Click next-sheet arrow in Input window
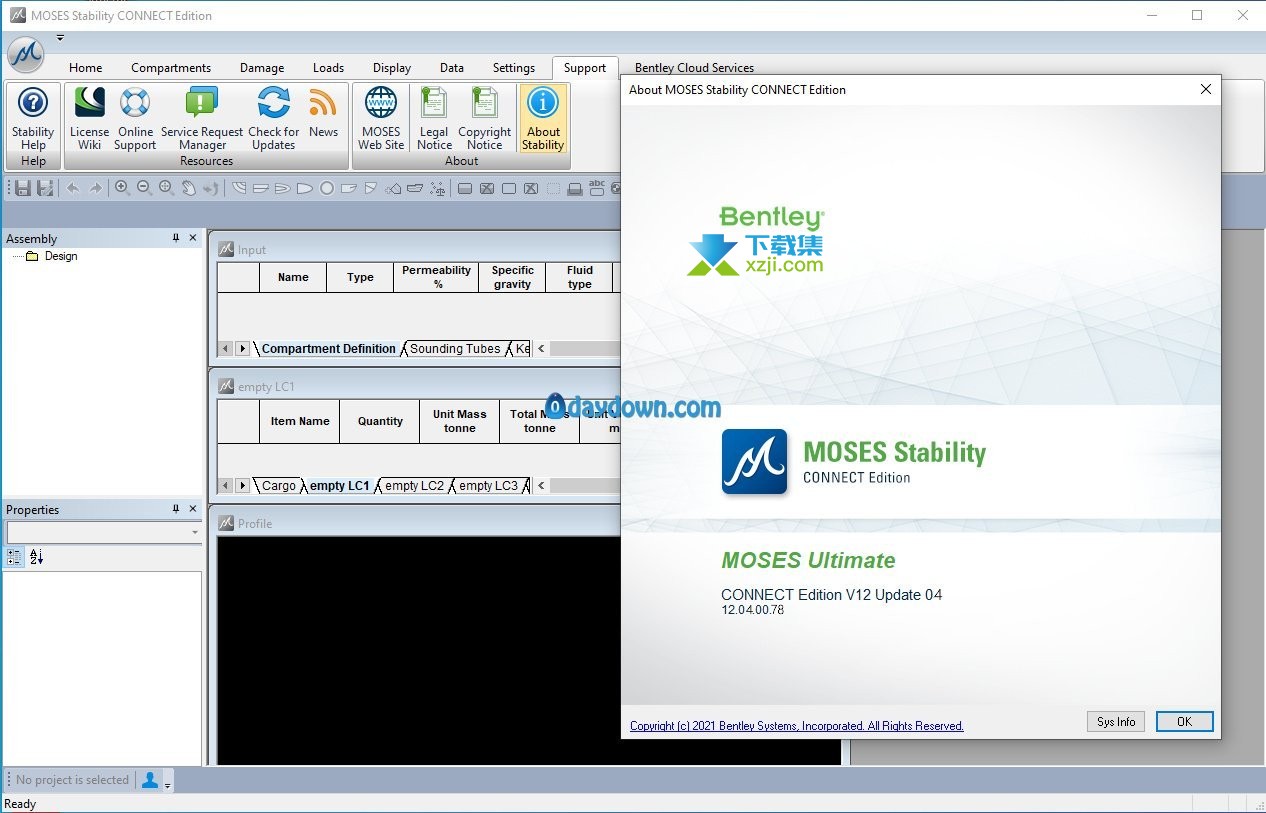Viewport: 1266px width, 813px height. coord(242,349)
